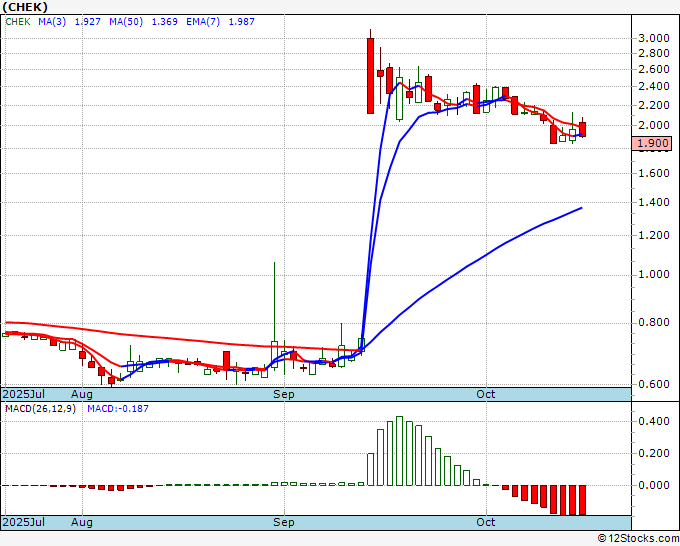Click the MA(3) legend label
680x546 pixels.
[x=52, y=21]
